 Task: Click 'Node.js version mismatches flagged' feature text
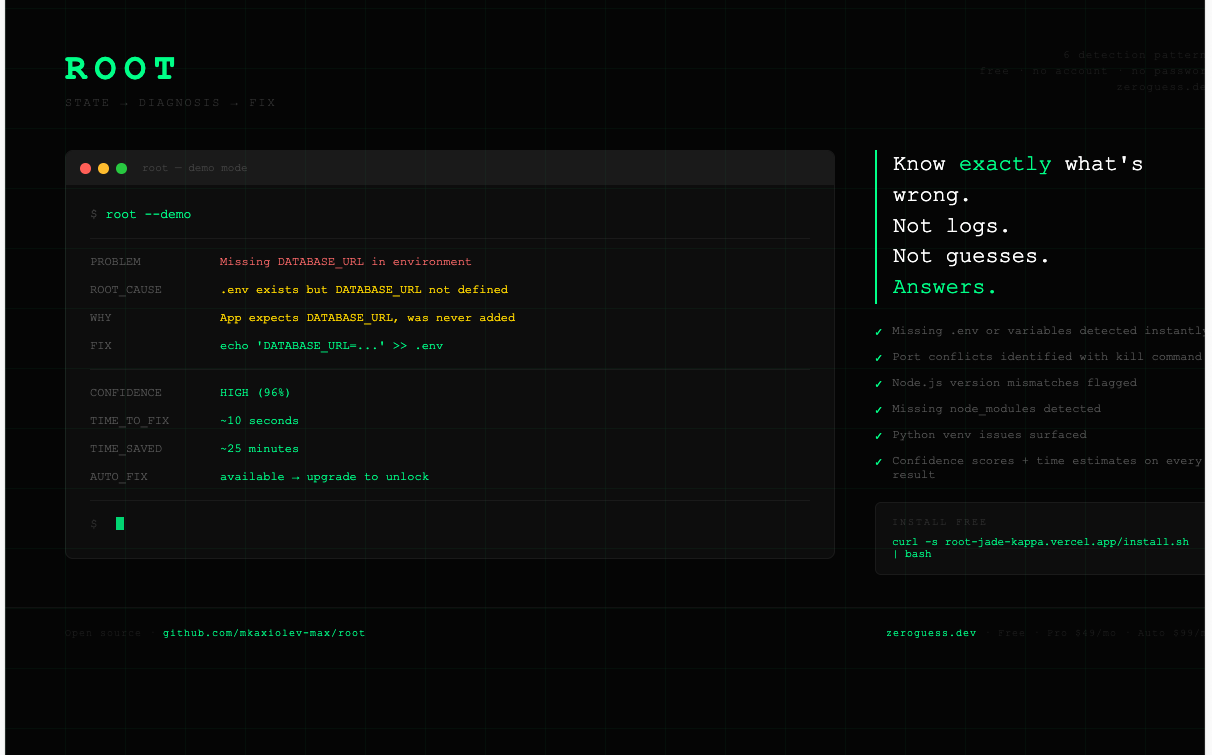(1014, 383)
